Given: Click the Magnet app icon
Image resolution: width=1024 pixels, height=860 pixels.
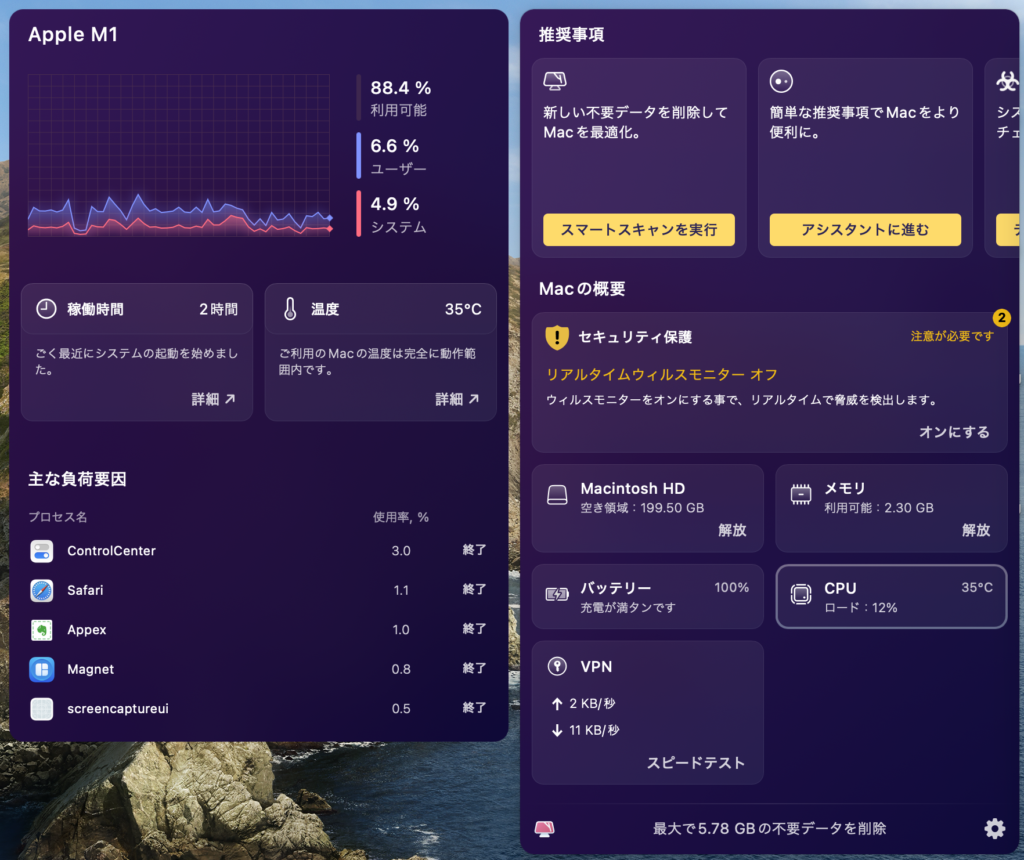Looking at the screenshot, I should click(42, 669).
